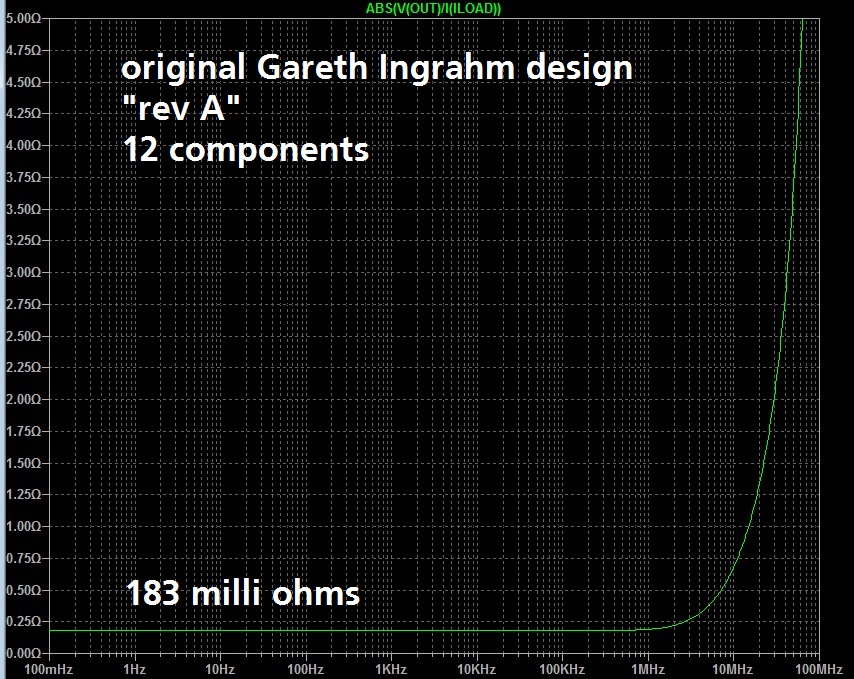The width and height of the screenshot is (854, 679).
Task: Click the 100KHz frequency axis label
Action: point(562,669)
